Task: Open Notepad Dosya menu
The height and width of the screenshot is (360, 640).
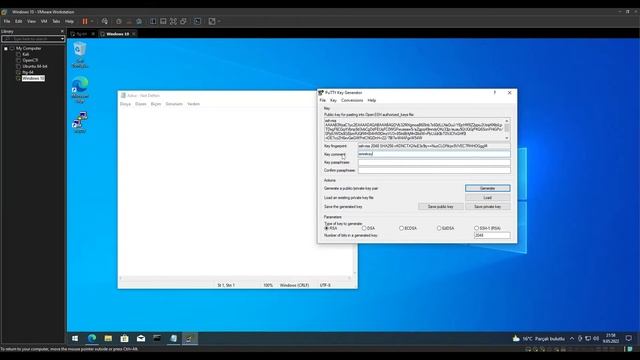Action: [x=125, y=104]
